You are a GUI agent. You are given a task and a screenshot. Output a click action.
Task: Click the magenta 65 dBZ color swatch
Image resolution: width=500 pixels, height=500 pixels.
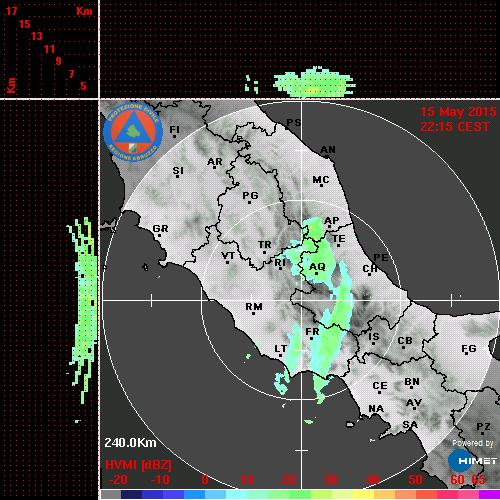pyautogui.click(x=489, y=494)
